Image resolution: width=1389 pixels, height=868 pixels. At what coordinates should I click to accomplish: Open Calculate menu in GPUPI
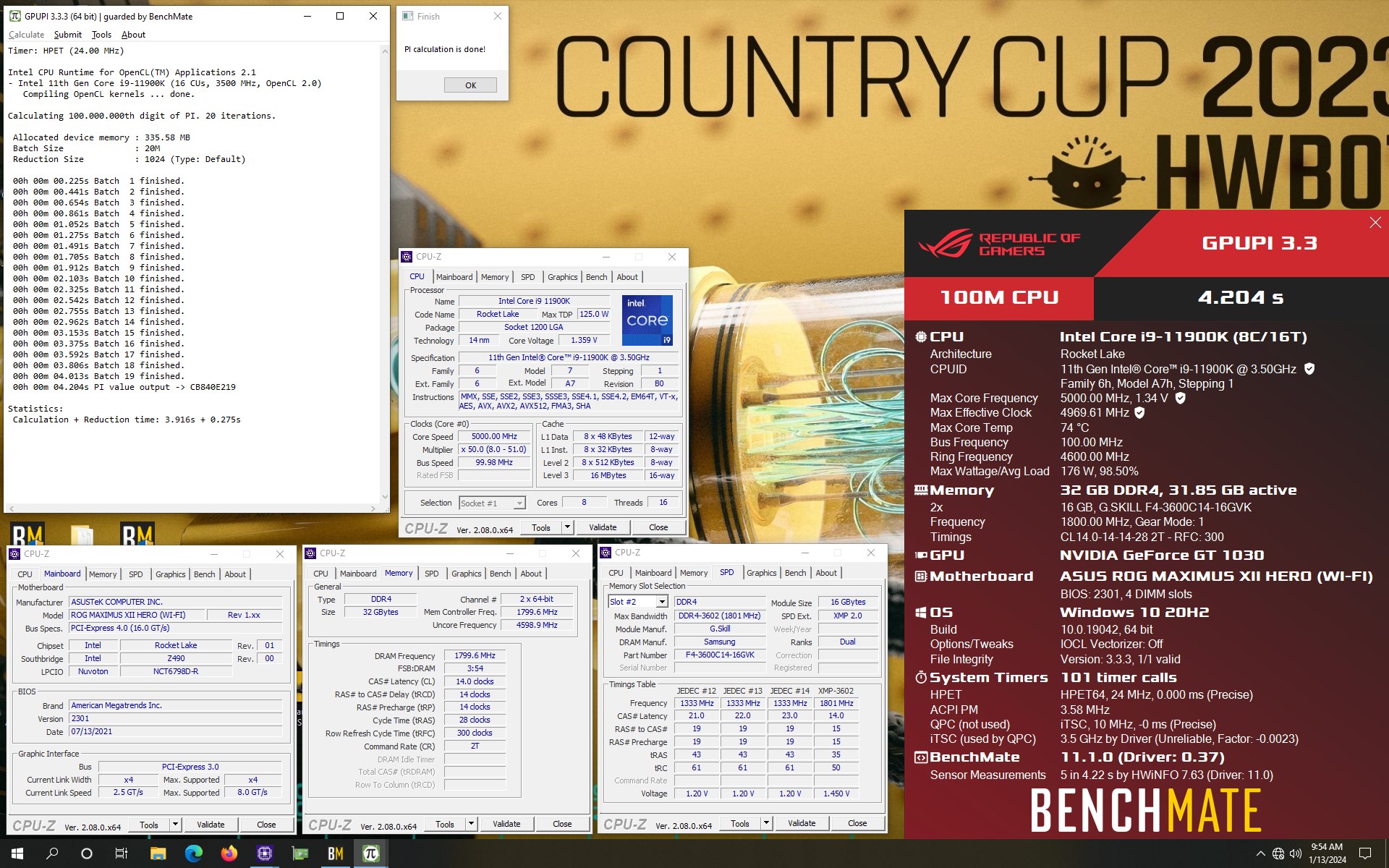(x=26, y=35)
